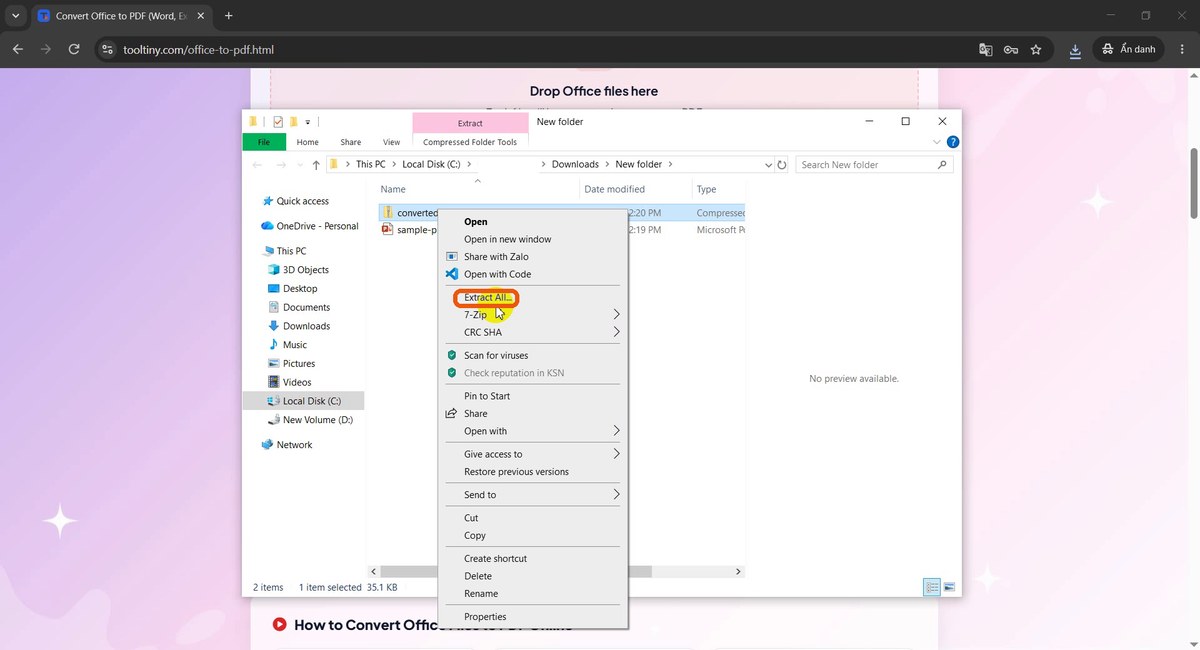Select the sample PowerPoint file icon
The width and height of the screenshot is (1200, 650).
coord(388,230)
